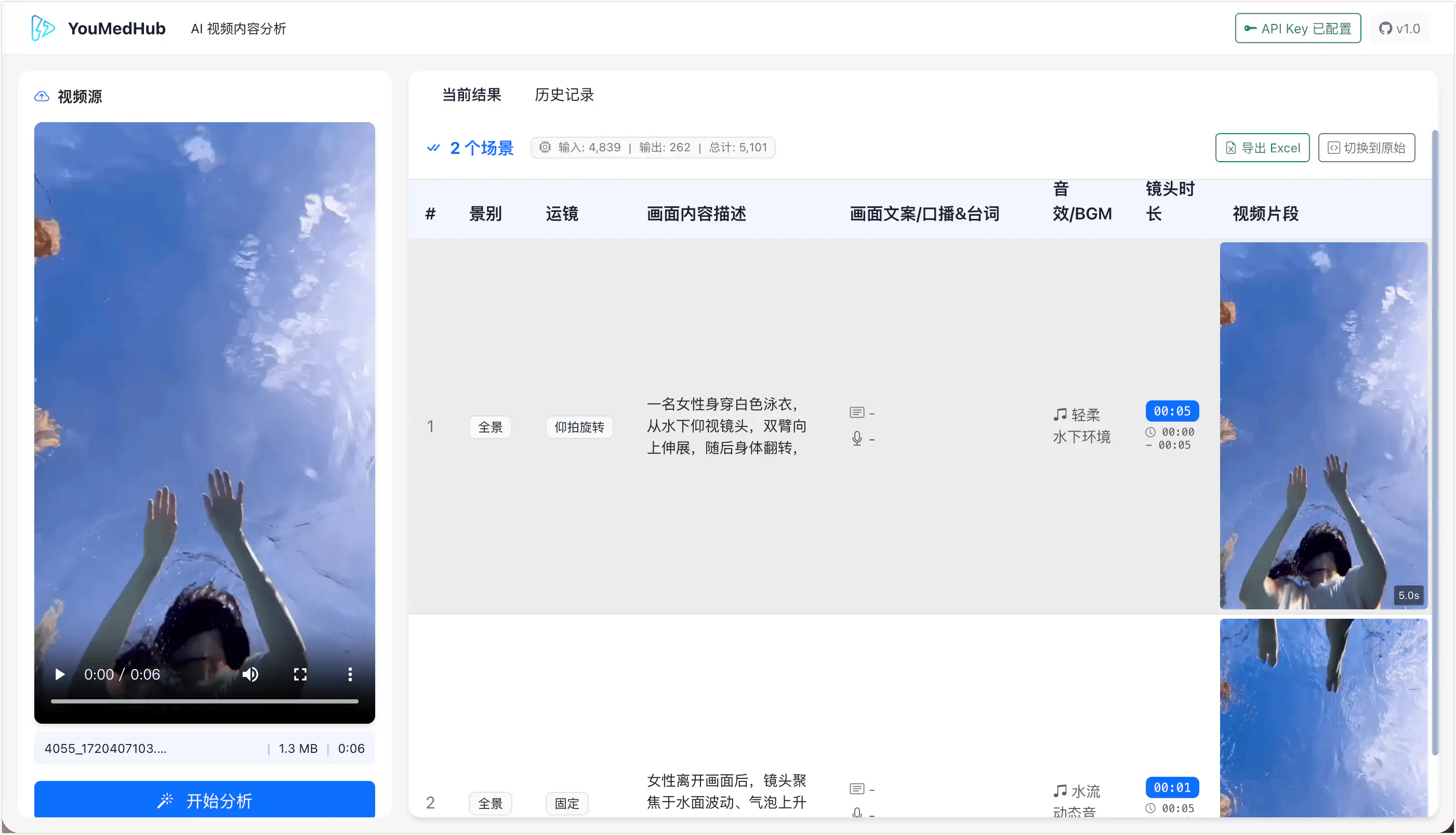
Task: Click the YouMedHub lightning logo icon
Action: [x=43, y=28]
